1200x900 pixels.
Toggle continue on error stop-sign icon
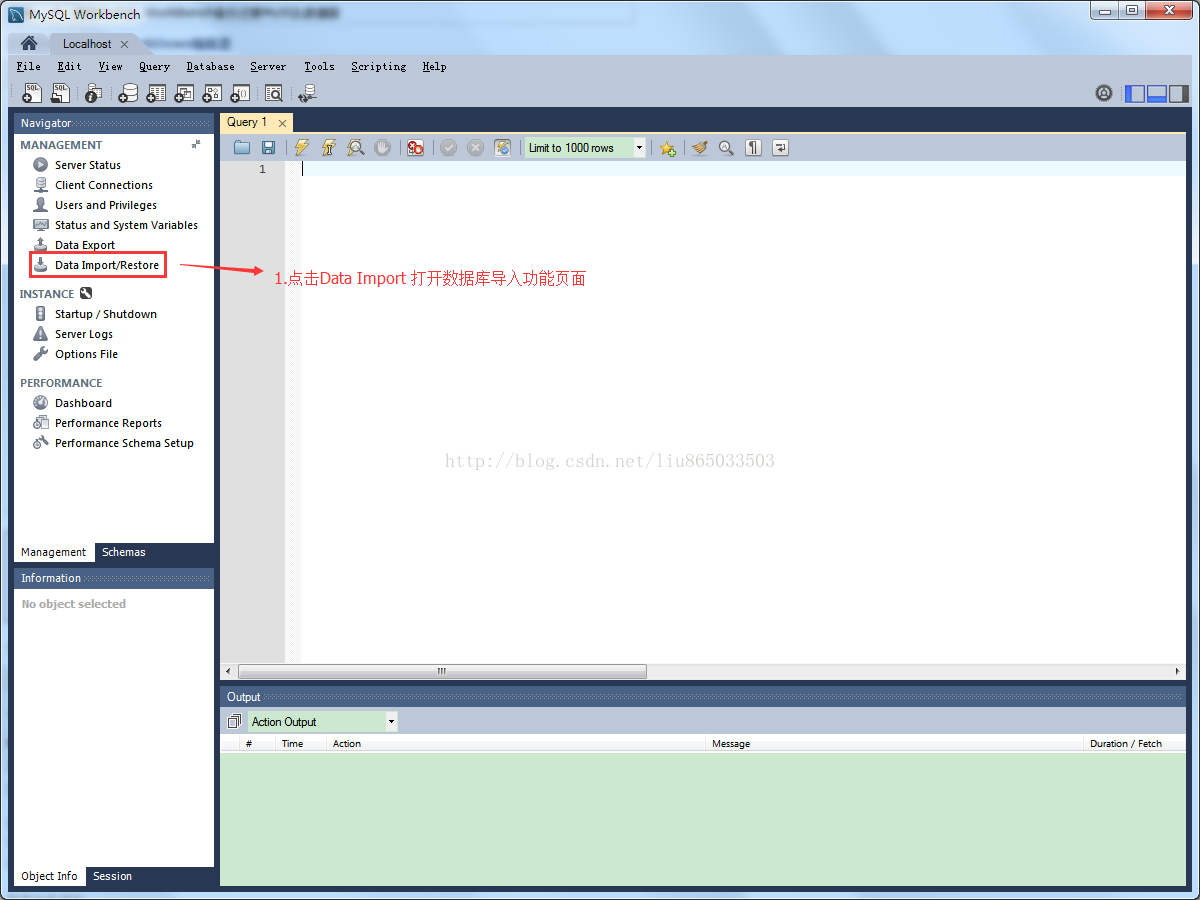[415, 148]
